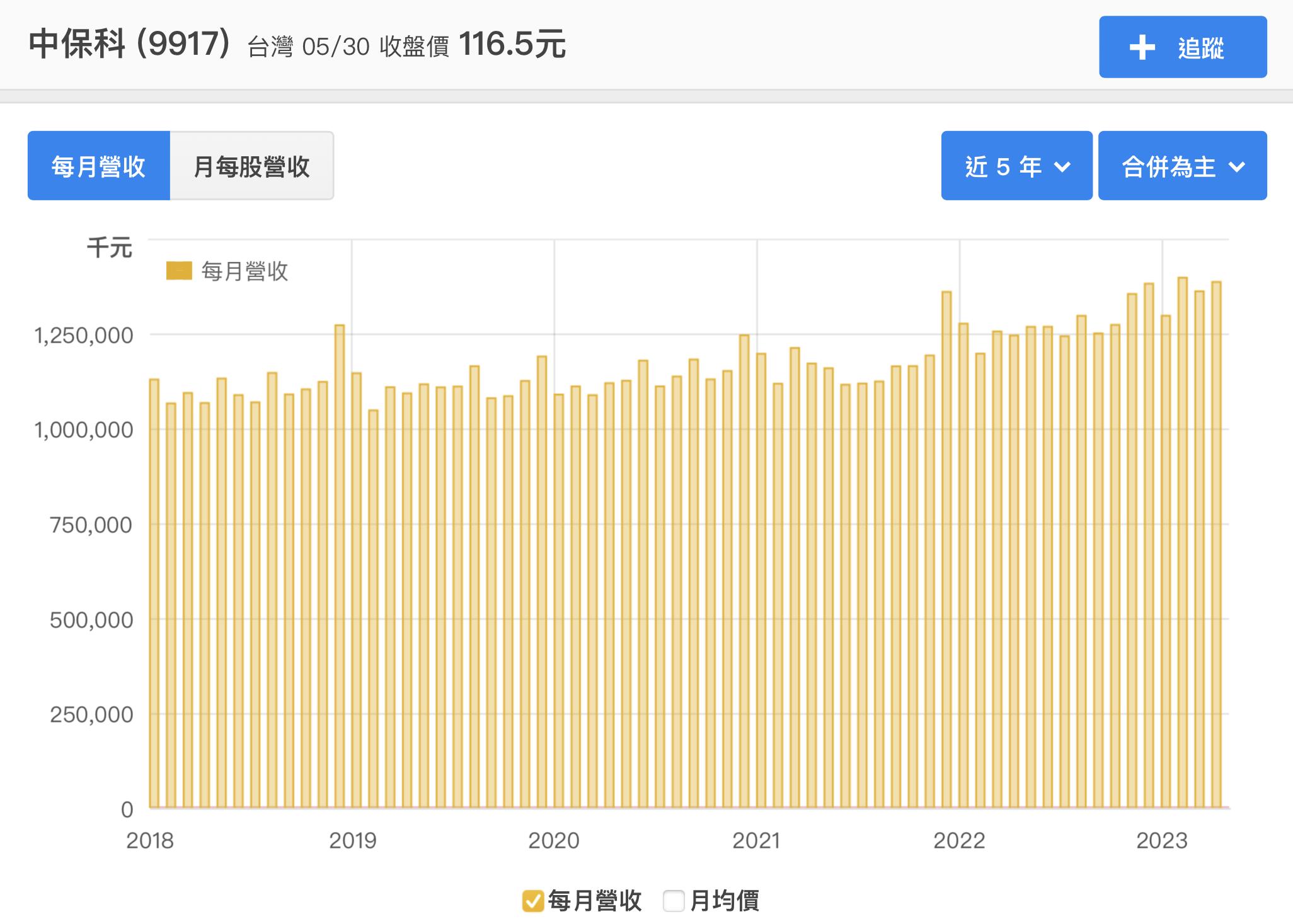
Task: Enable the 月均價 checkbox
Action: pos(674,901)
